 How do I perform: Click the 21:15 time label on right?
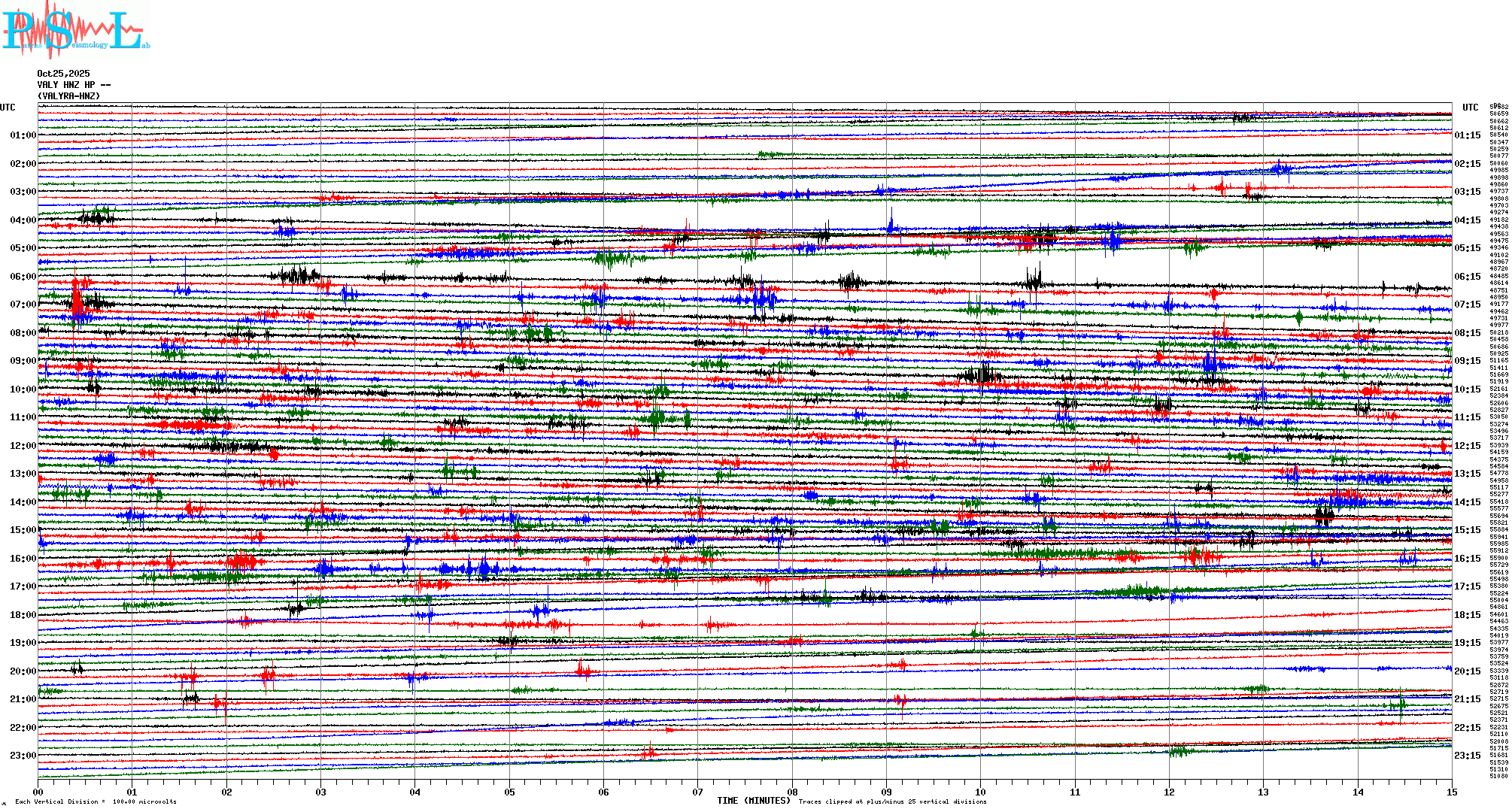tap(1467, 699)
